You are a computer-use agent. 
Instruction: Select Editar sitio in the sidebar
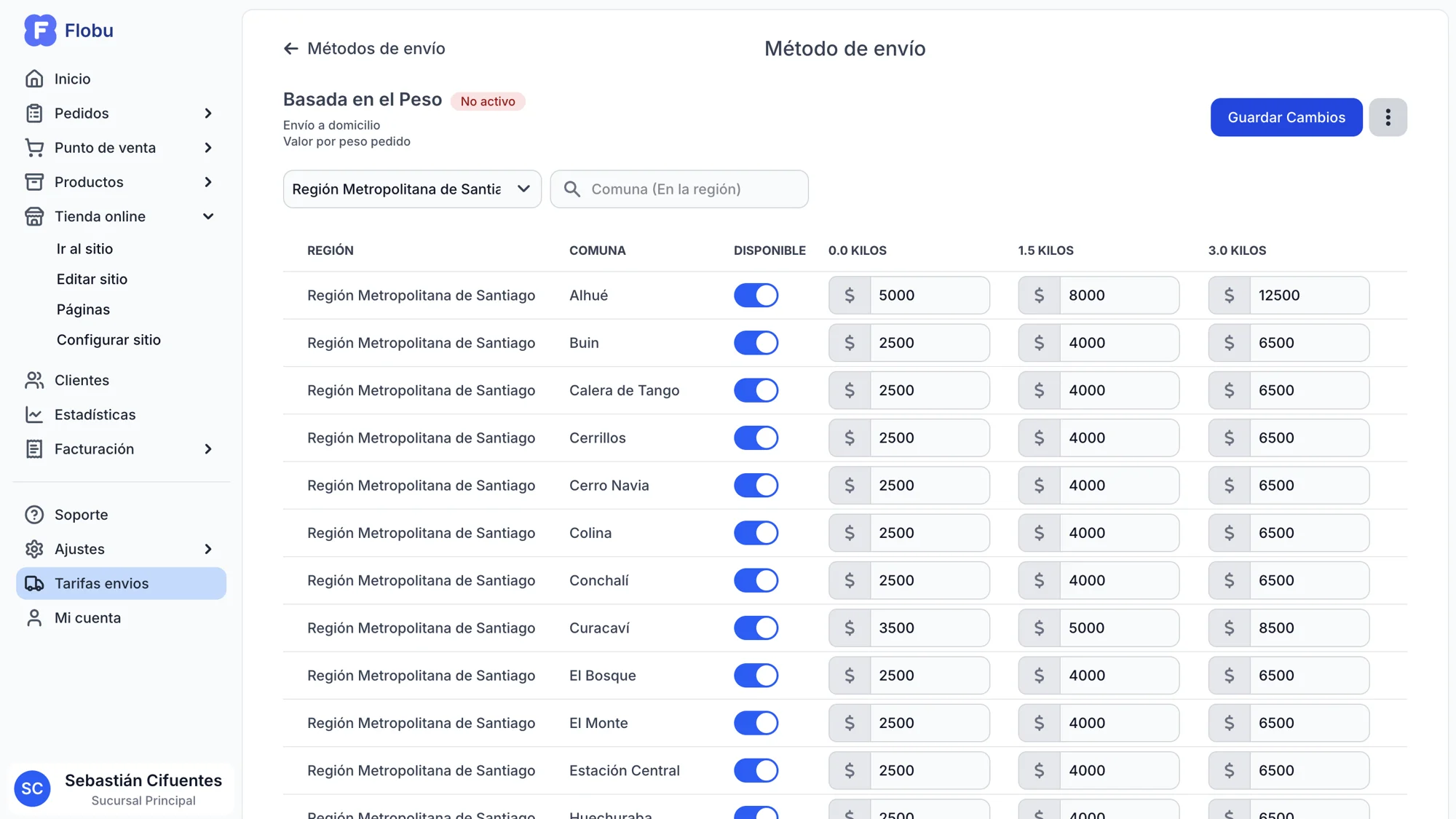[x=92, y=279]
